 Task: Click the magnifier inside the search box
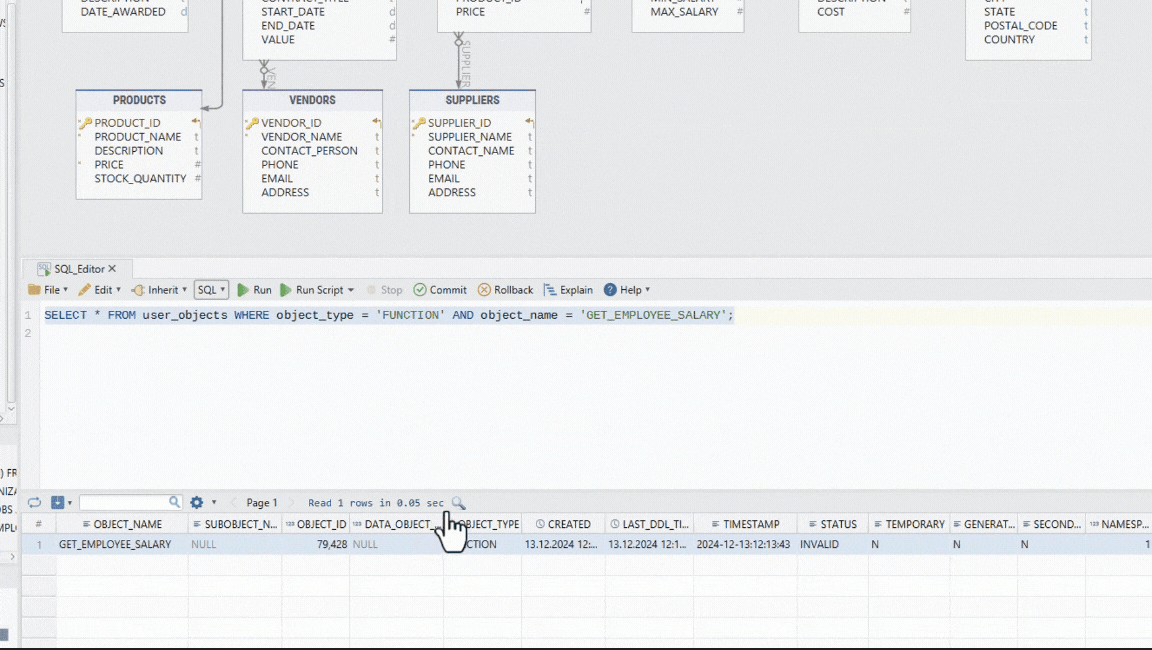(174, 502)
